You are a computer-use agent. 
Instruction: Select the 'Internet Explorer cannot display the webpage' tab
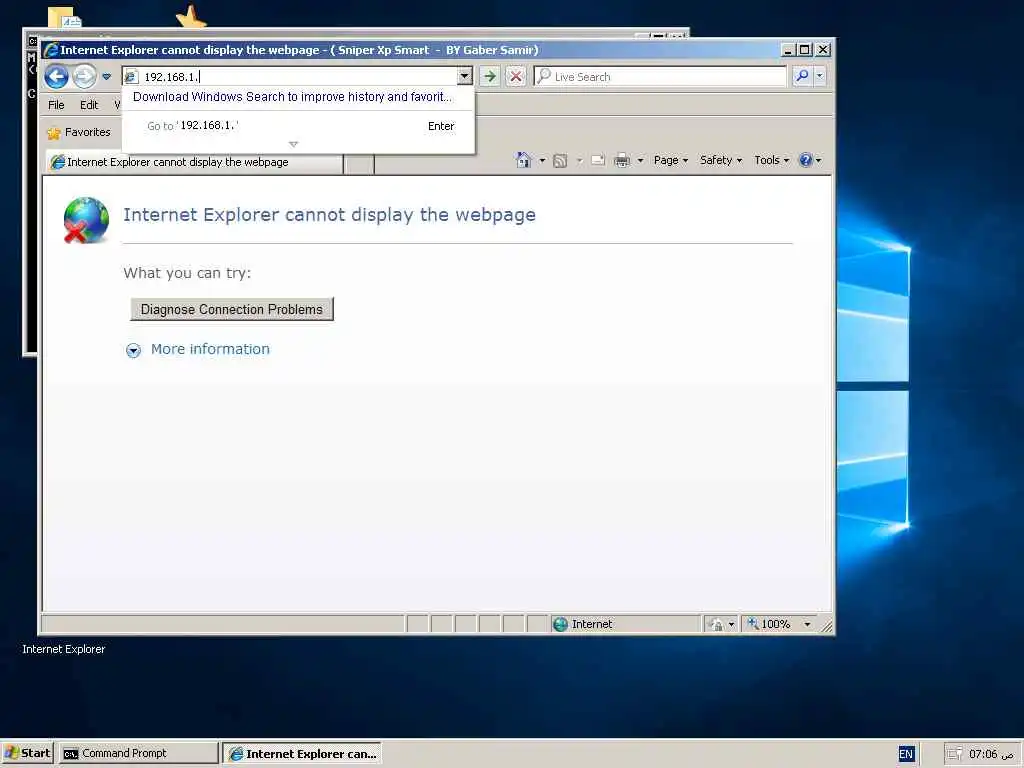195,162
